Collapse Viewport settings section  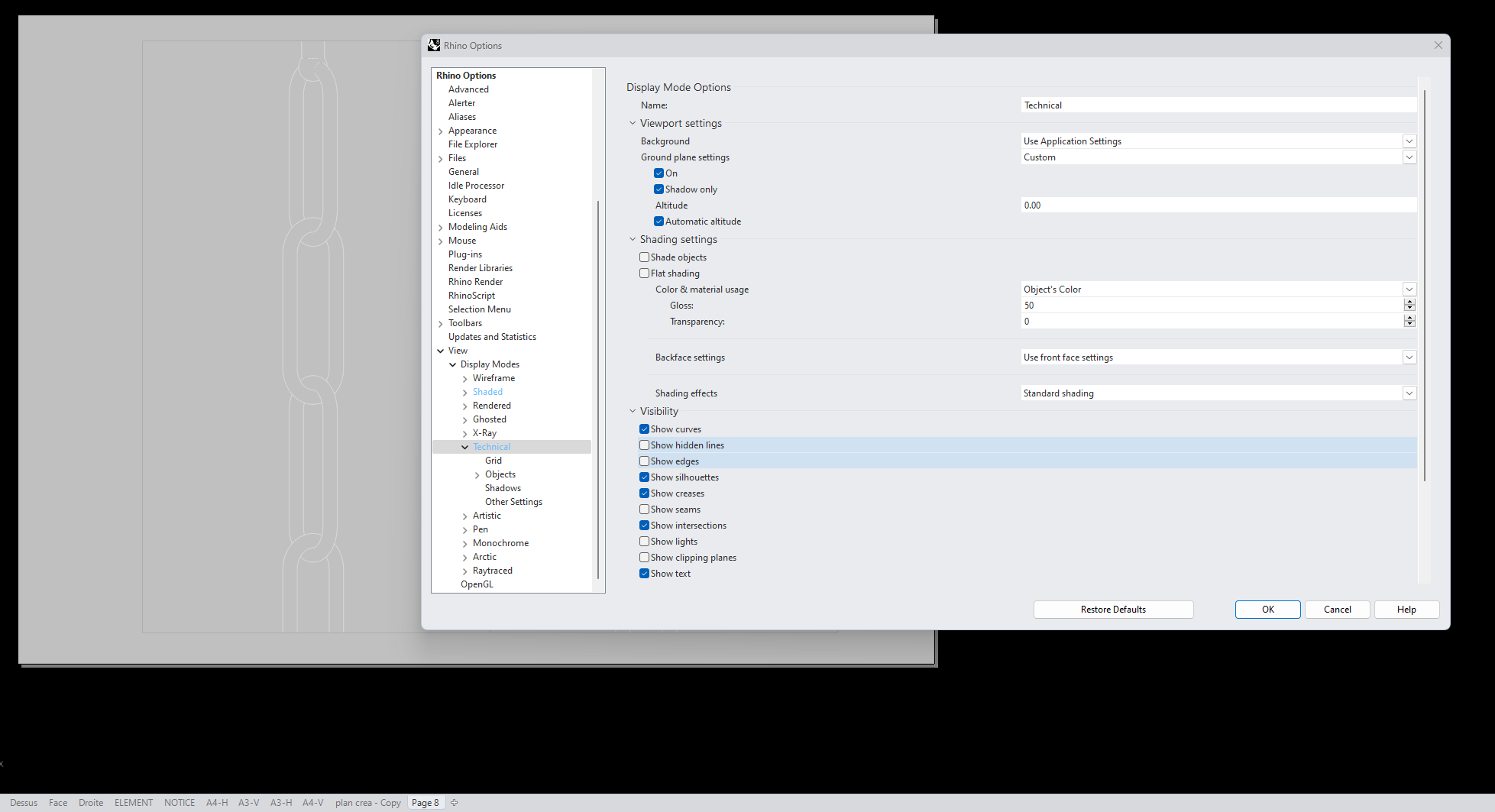click(633, 123)
